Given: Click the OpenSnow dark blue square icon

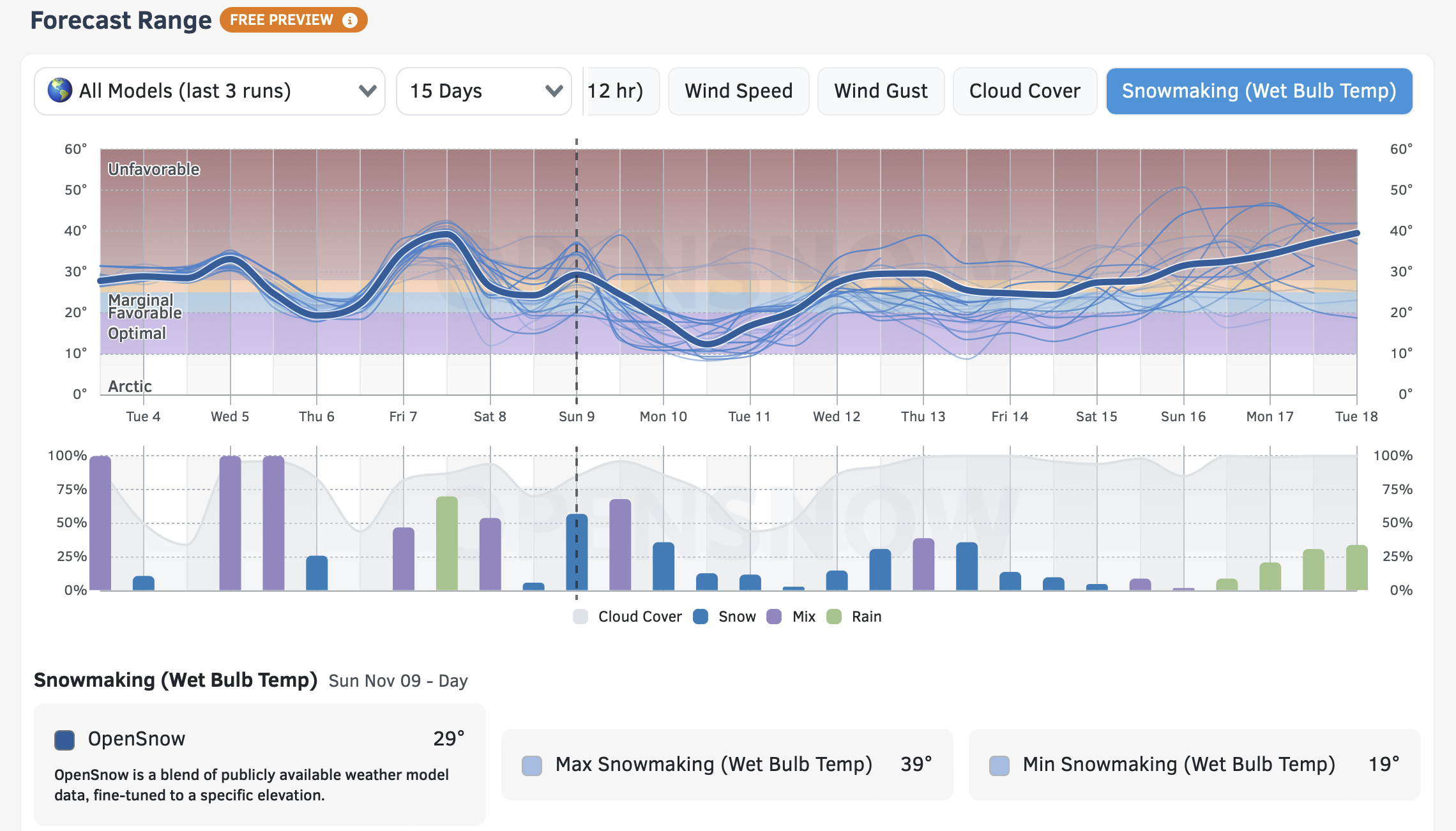Looking at the screenshot, I should pyautogui.click(x=64, y=740).
